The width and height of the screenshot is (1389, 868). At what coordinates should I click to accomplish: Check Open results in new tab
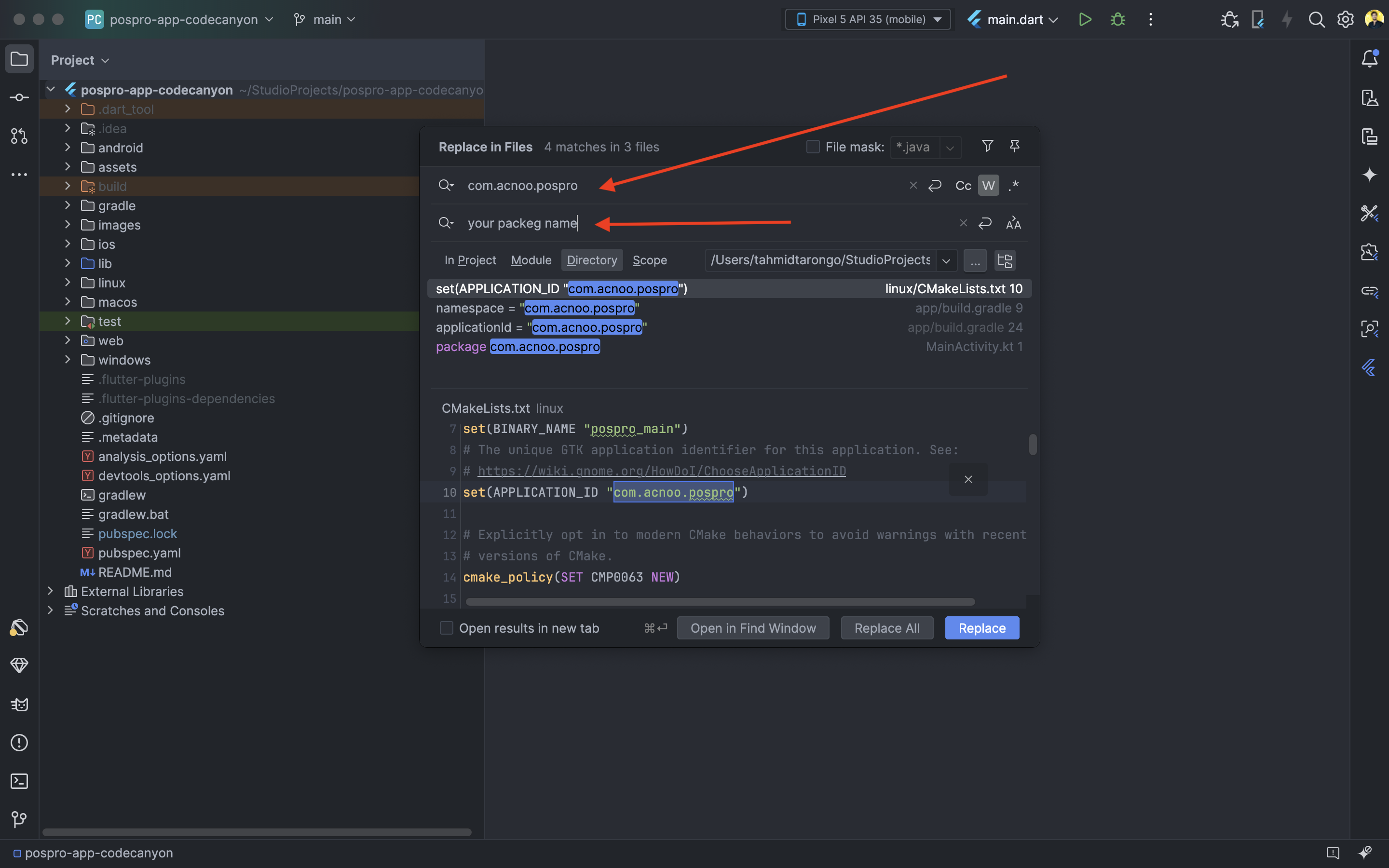click(x=447, y=628)
